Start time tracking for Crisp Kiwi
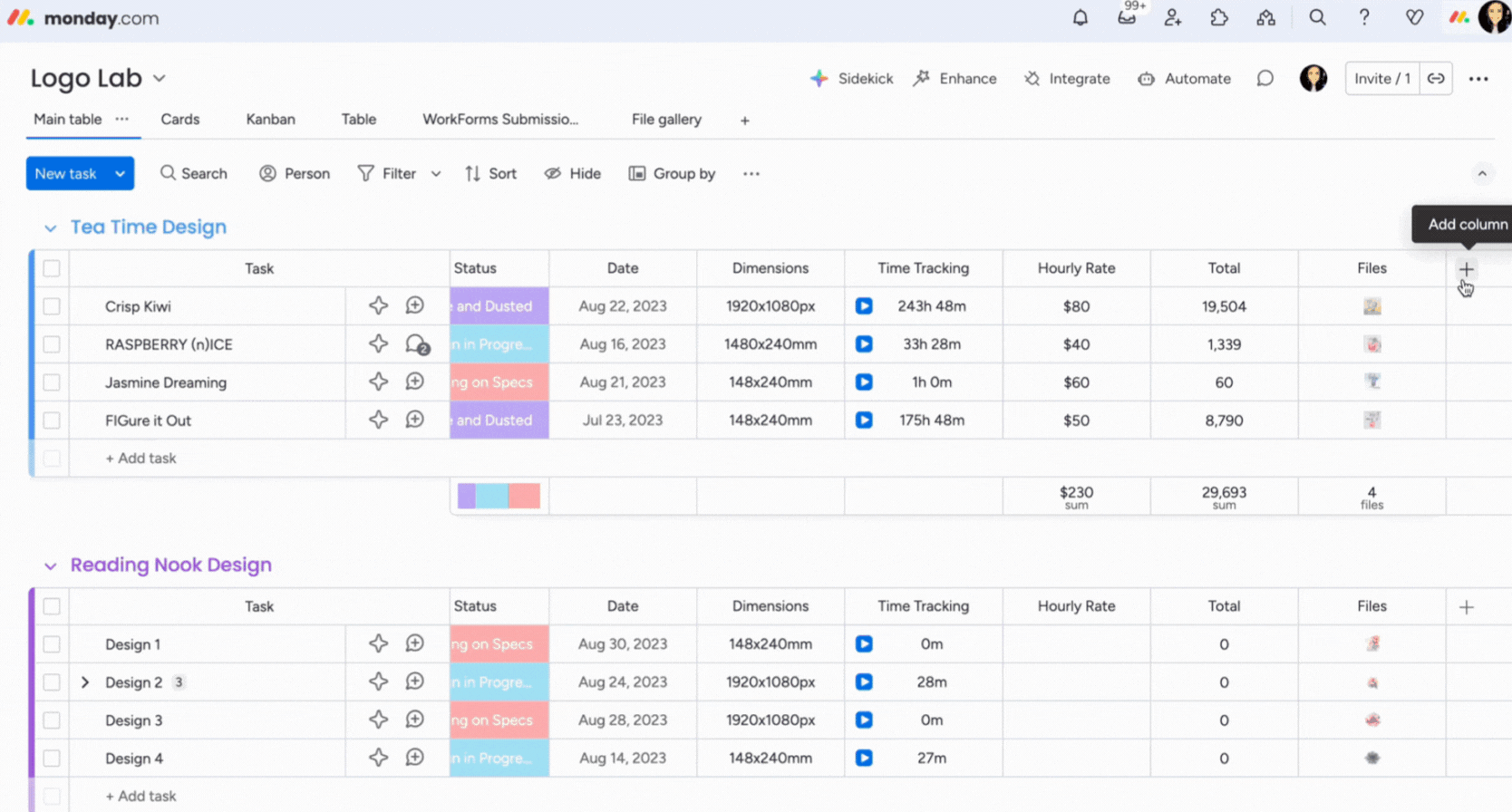 864,306
